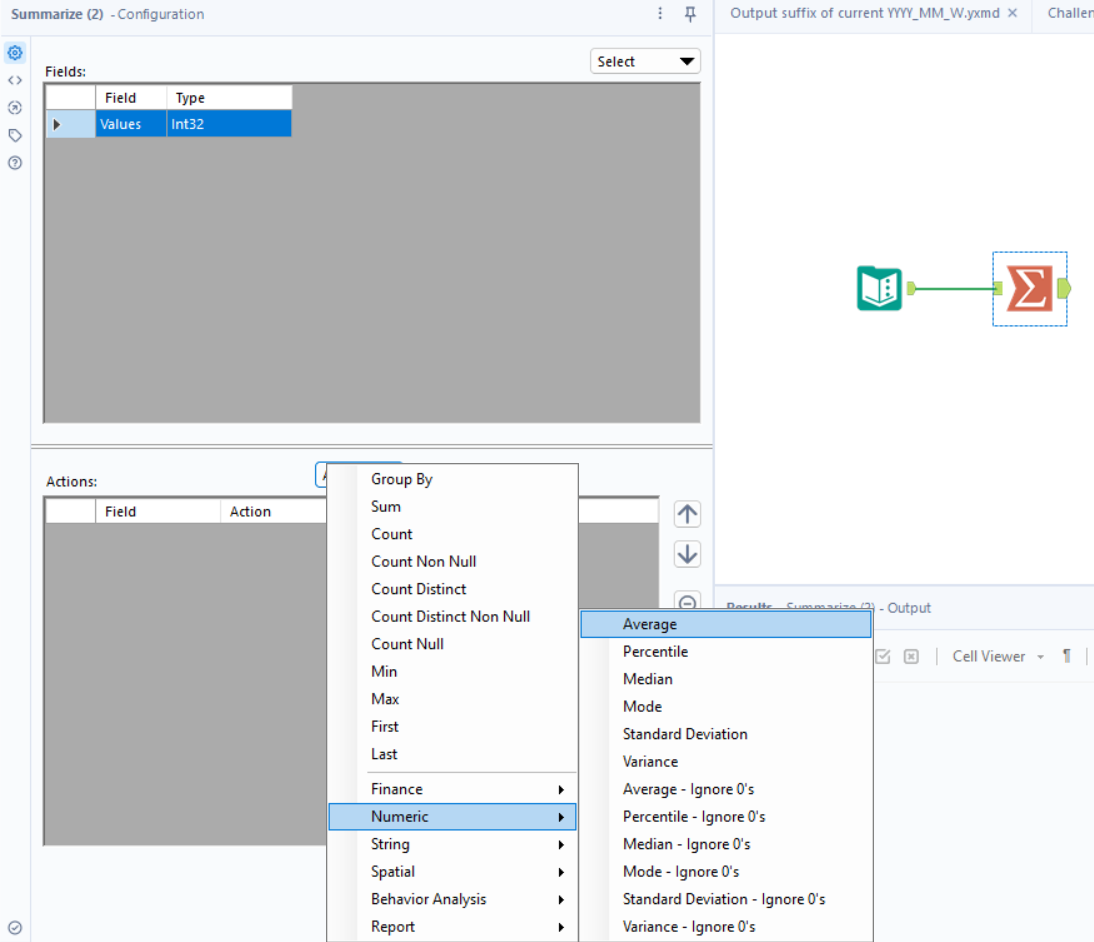Click the checkmark icon at bottom left corner
This screenshot has width=1094, height=942.
(13, 925)
